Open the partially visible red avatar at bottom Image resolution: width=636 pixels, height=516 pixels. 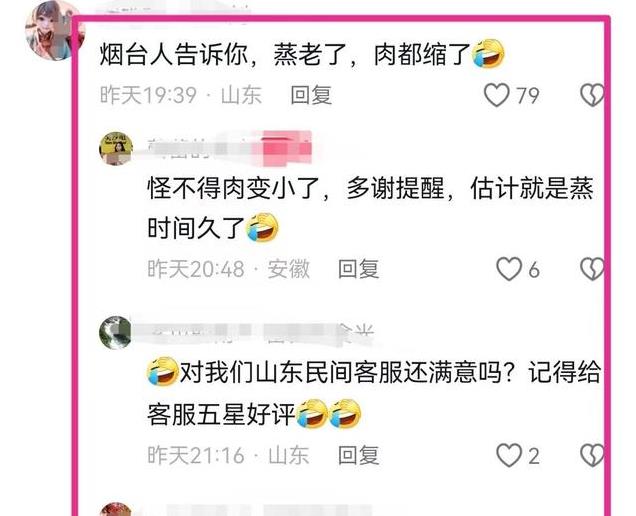(x=116, y=510)
